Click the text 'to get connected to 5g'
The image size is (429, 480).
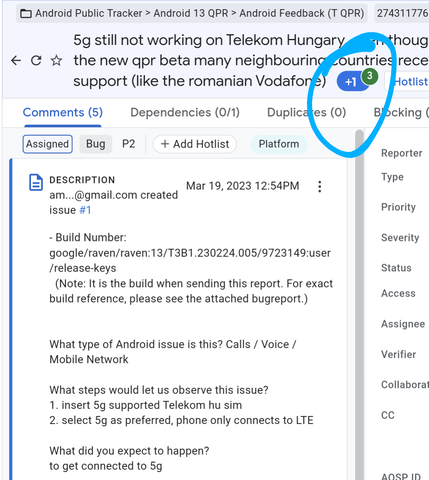tap(106, 466)
